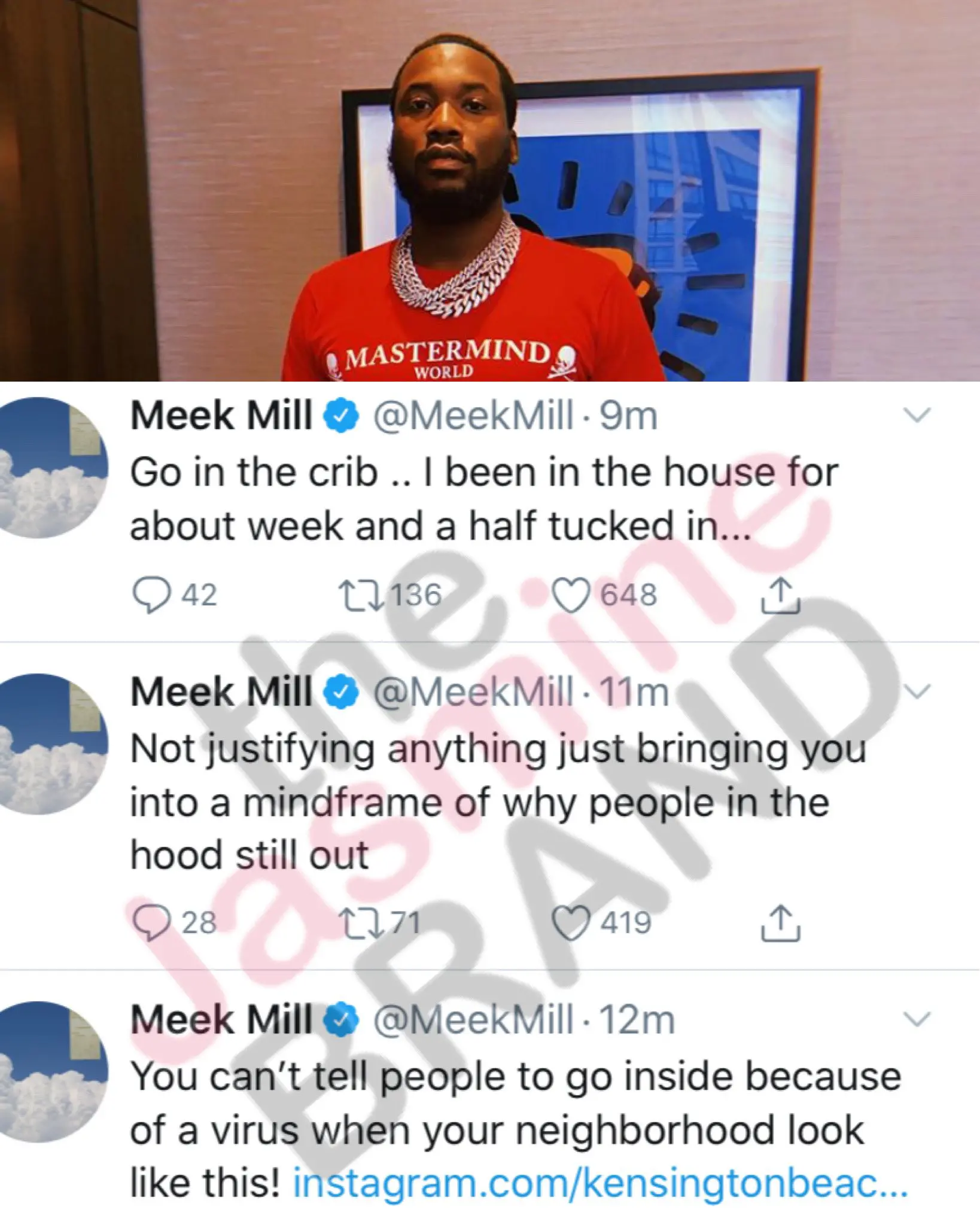Viewport: 980px width, 1225px height.
Task: Open options chevron on the 11m tweet
Action: [x=917, y=691]
